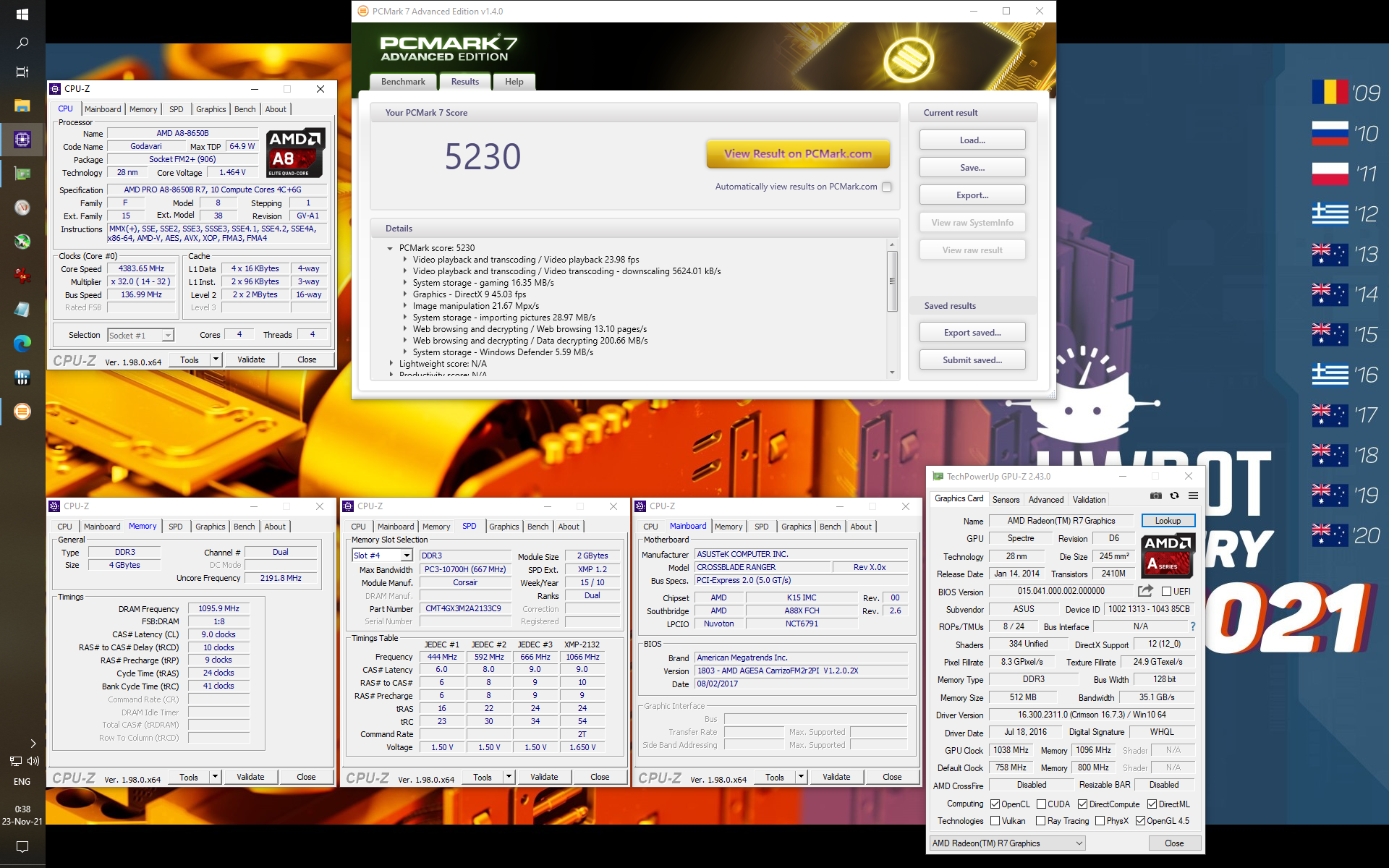Toggle the DirectML checkbox
This screenshot has height=868, width=1389.
1152,804
